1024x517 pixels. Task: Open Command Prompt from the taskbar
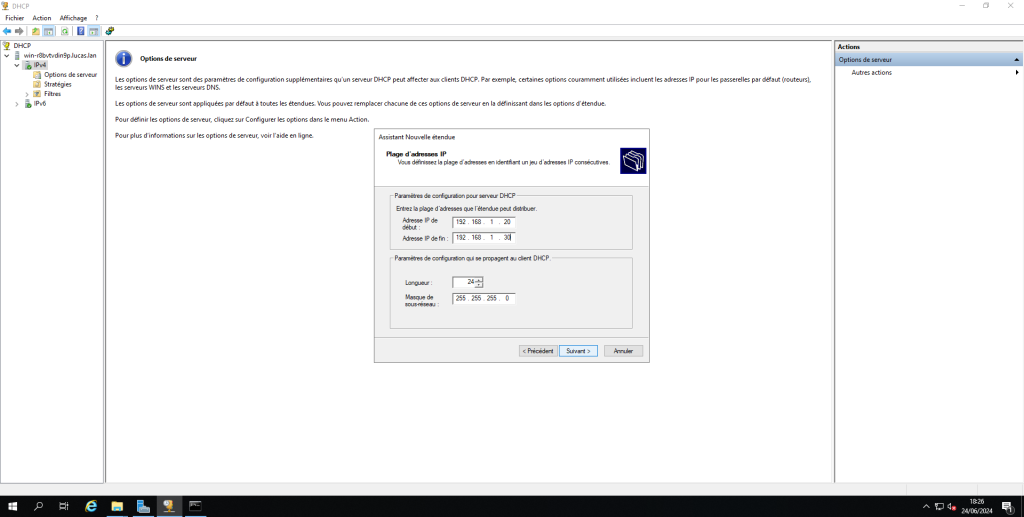[x=195, y=506]
